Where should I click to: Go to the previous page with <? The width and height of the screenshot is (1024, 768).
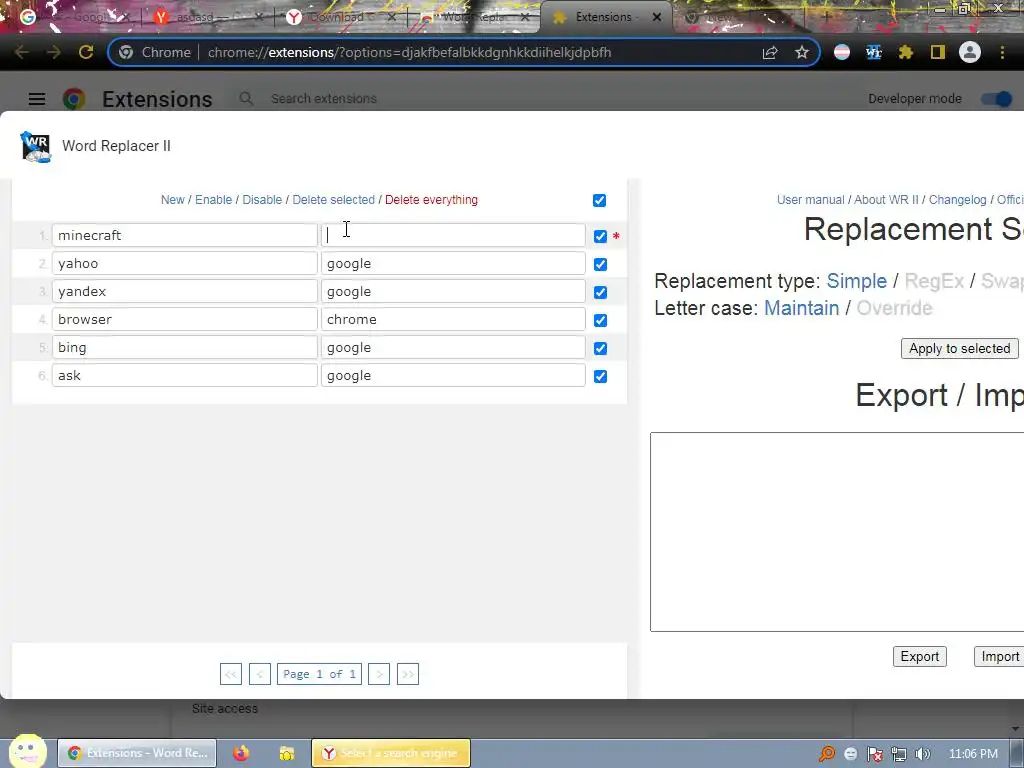259,674
